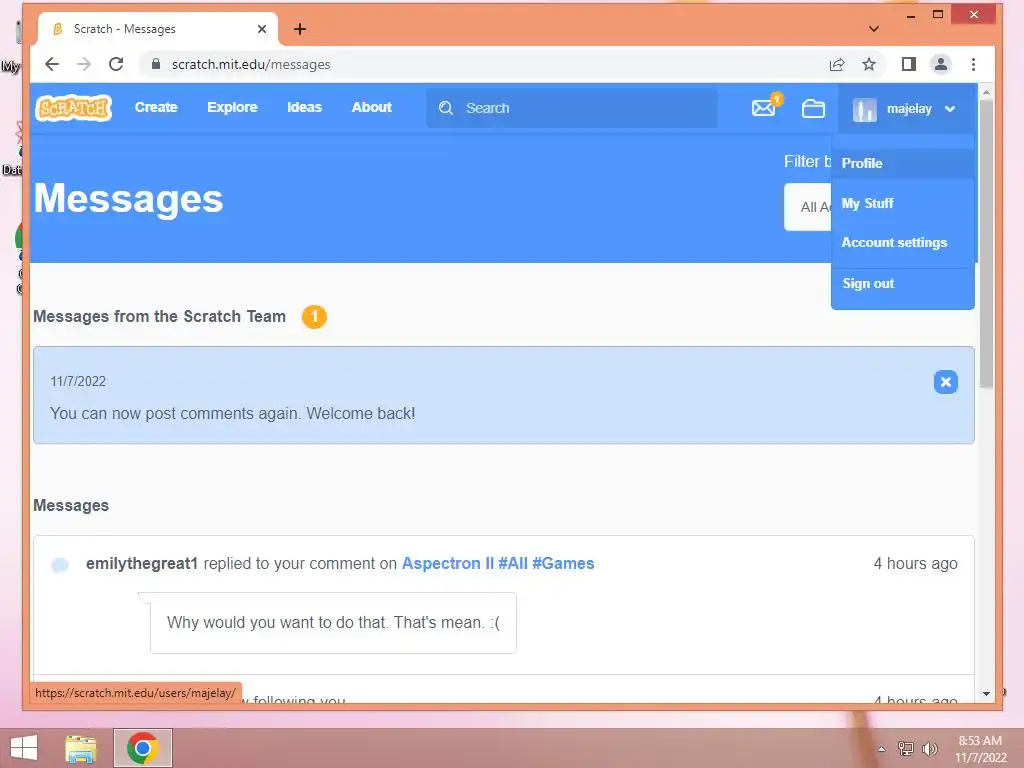Image resolution: width=1024 pixels, height=768 pixels.
Task: Select Account settings from the dropdown
Action: (x=903, y=242)
